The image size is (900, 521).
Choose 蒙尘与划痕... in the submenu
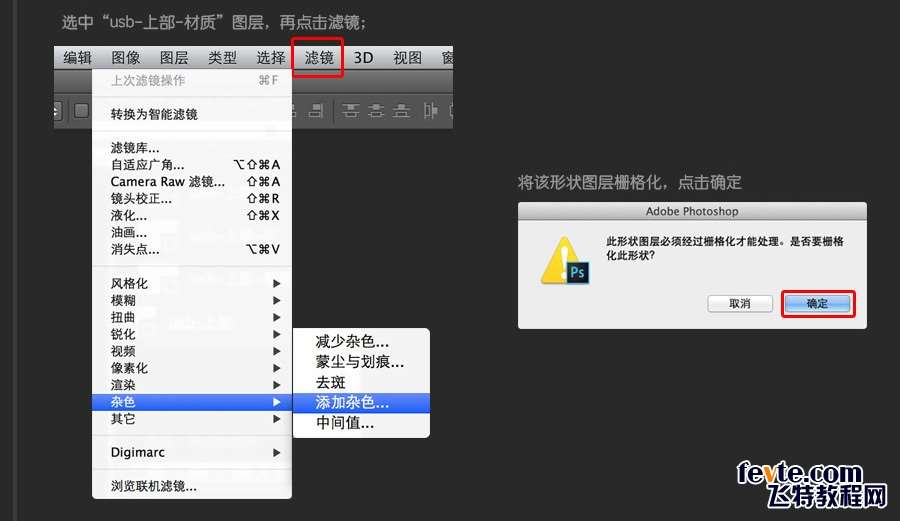(x=361, y=362)
